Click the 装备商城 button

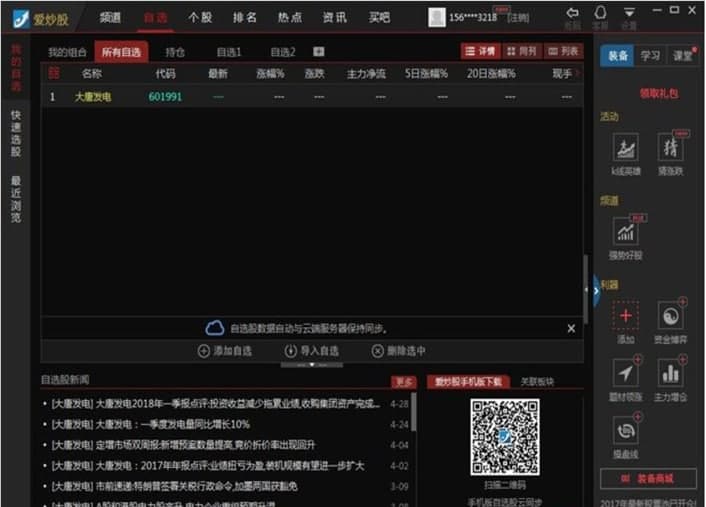pyautogui.click(x=648, y=479)
